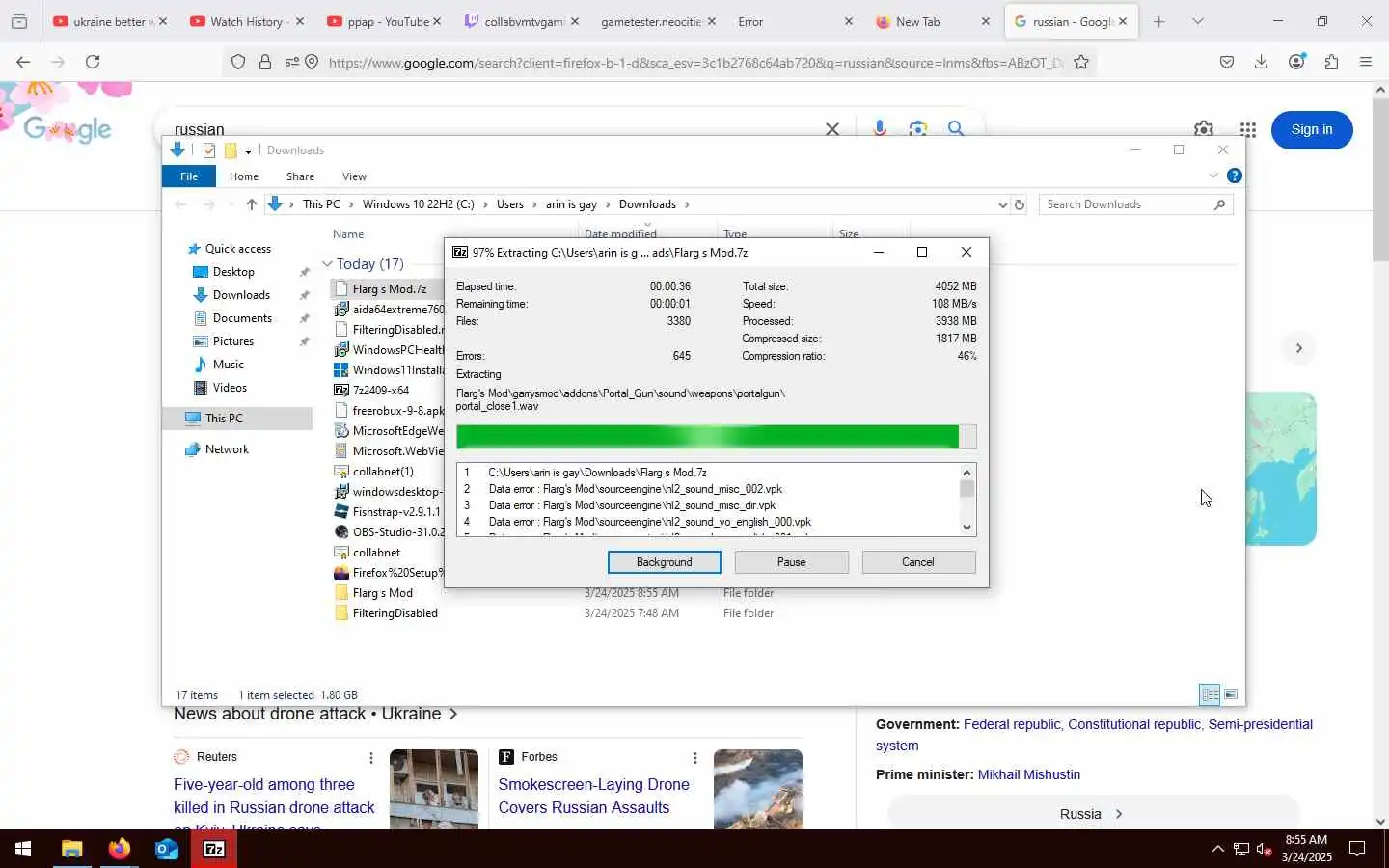Select Desktop in Quick access
This screenshot has width=1389, height=868.
pos(233,272)
